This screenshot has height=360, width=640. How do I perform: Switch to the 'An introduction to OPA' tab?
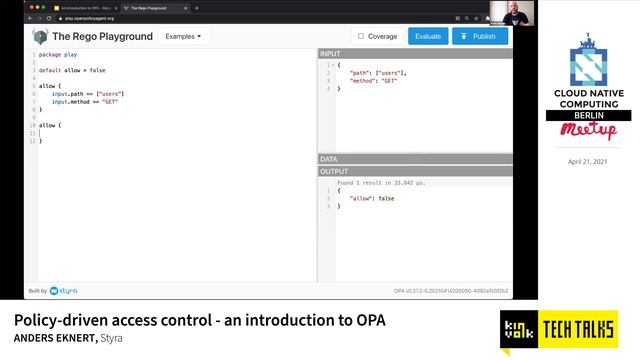85,8
